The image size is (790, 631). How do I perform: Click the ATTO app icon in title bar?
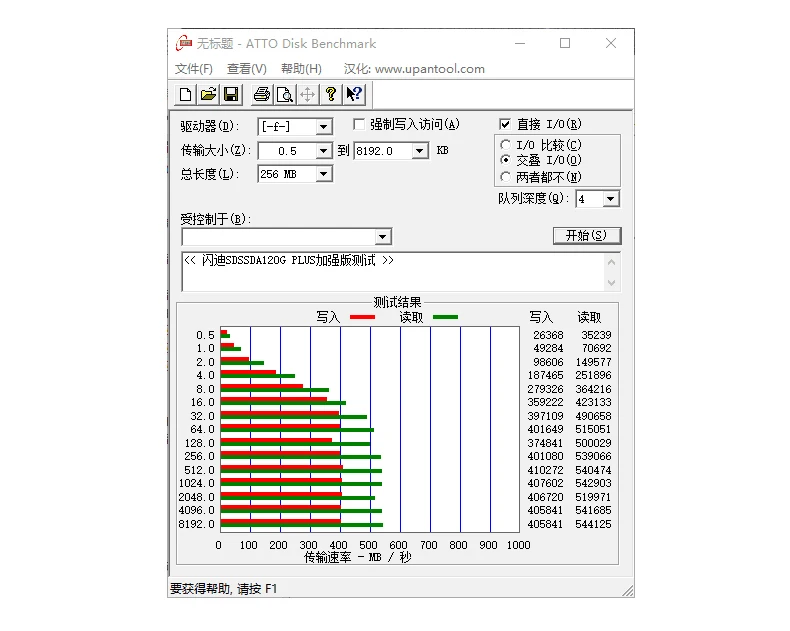coord(183,43)
